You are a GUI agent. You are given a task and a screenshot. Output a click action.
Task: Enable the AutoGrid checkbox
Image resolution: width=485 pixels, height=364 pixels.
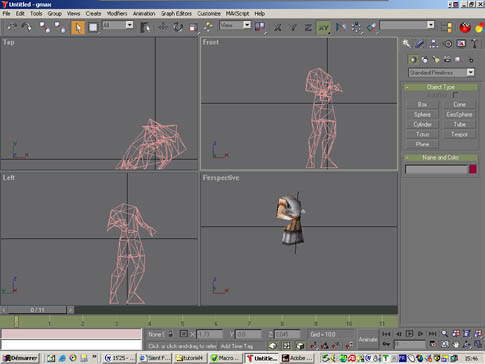pos(455,95)
